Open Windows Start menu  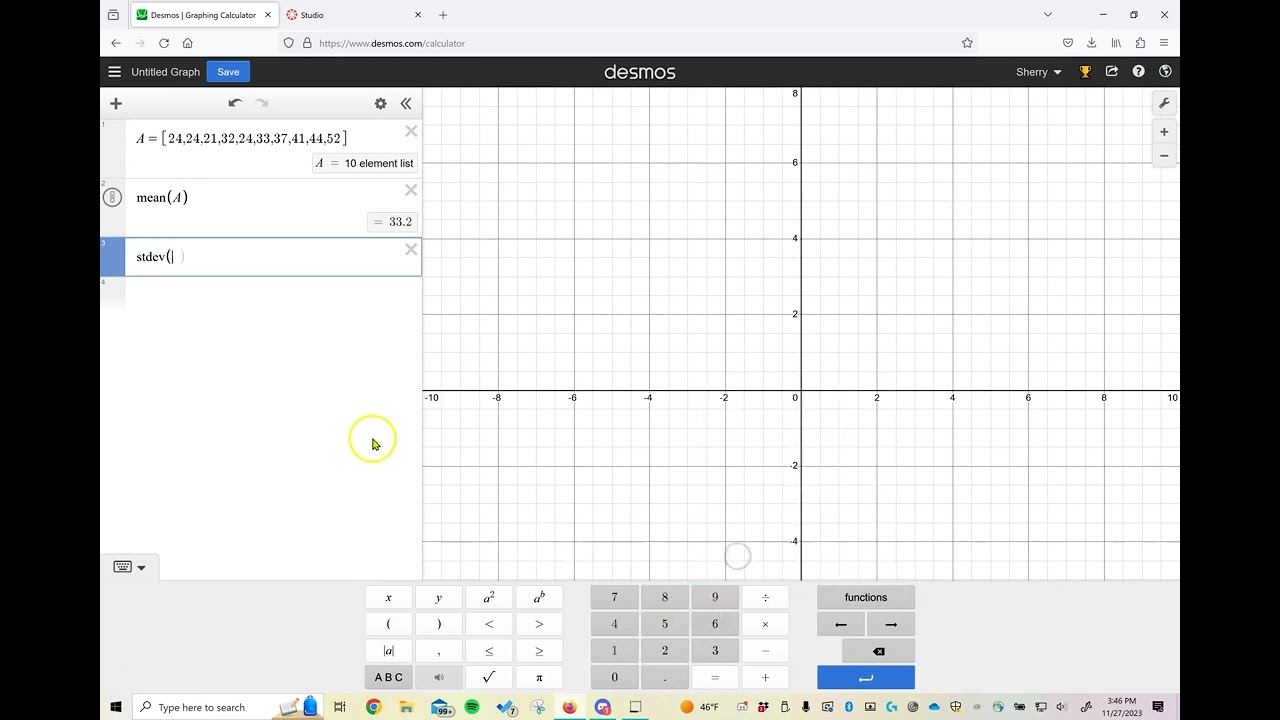pos(116,707)
